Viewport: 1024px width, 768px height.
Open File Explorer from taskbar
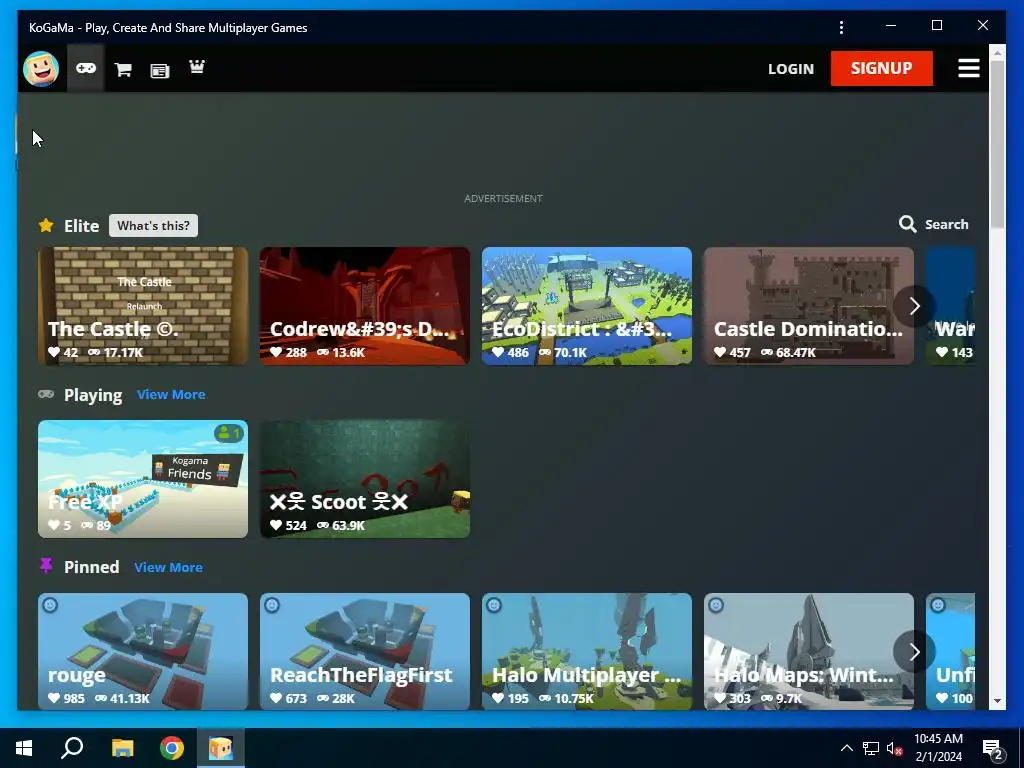(x=122, y=748)
